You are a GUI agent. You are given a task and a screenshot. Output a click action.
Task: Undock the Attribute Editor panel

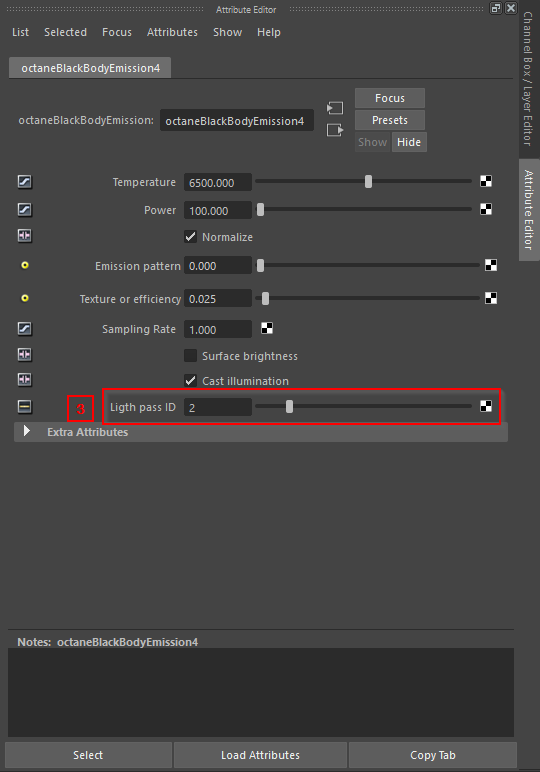tap(496, 8)
